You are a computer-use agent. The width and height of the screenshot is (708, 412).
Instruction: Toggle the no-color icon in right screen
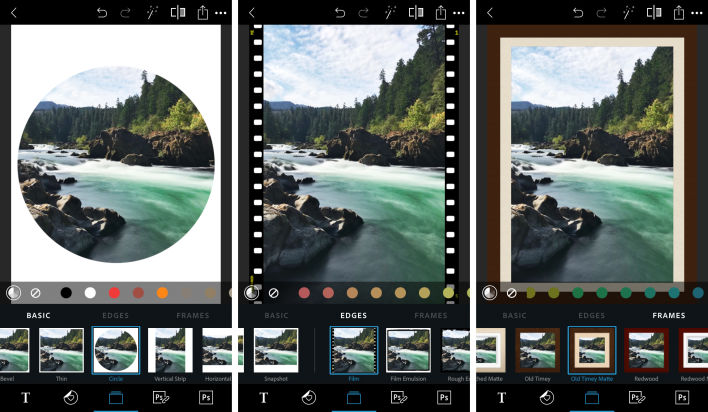click(x=511, y=293)
